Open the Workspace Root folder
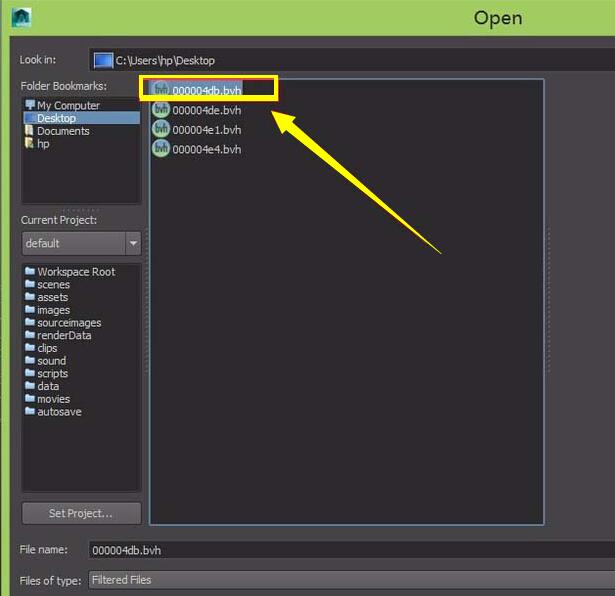The height and width of the screenshot is (596, 615). pos(75,272)
